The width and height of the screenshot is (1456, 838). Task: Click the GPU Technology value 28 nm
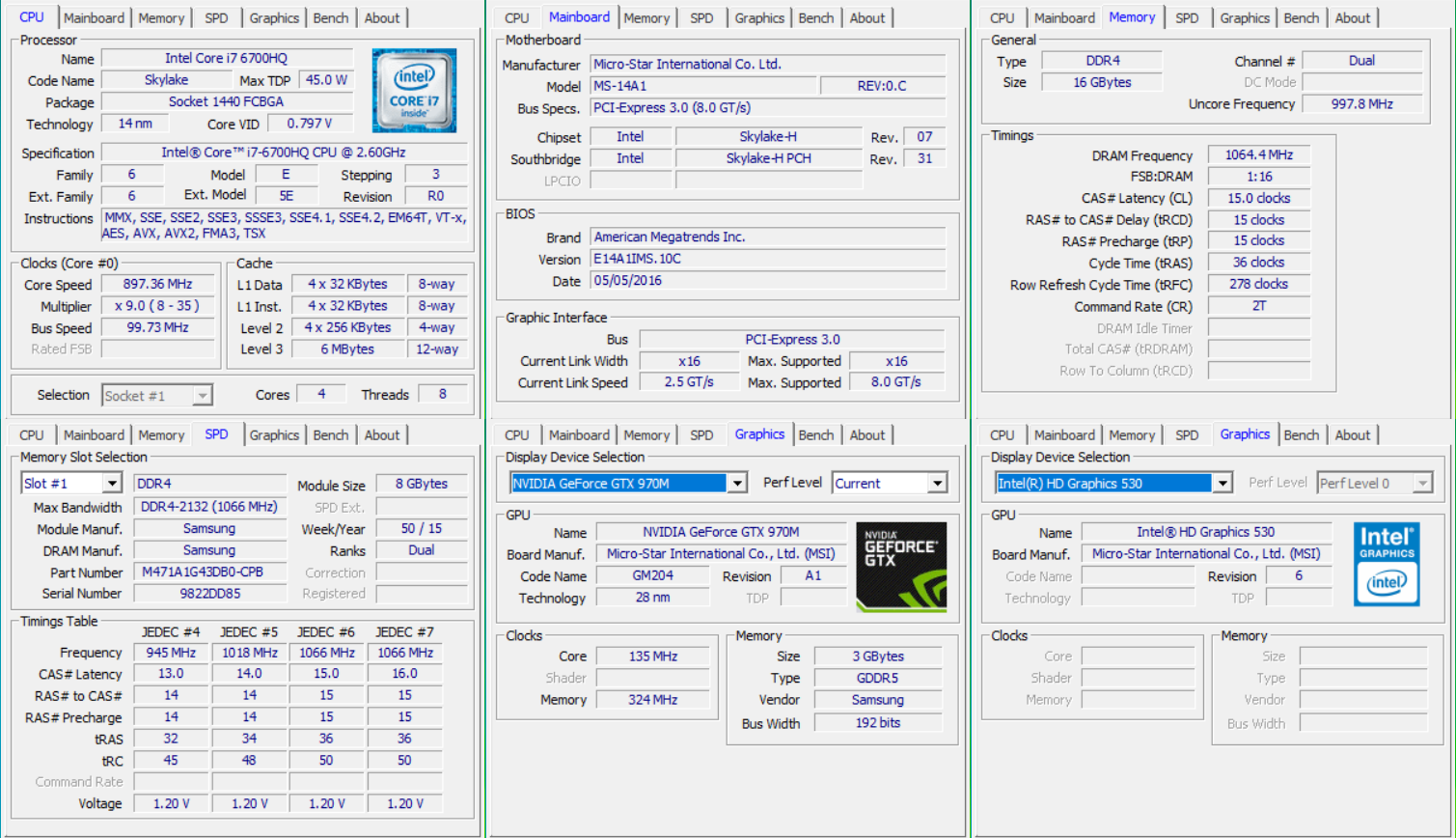point(652,598)
